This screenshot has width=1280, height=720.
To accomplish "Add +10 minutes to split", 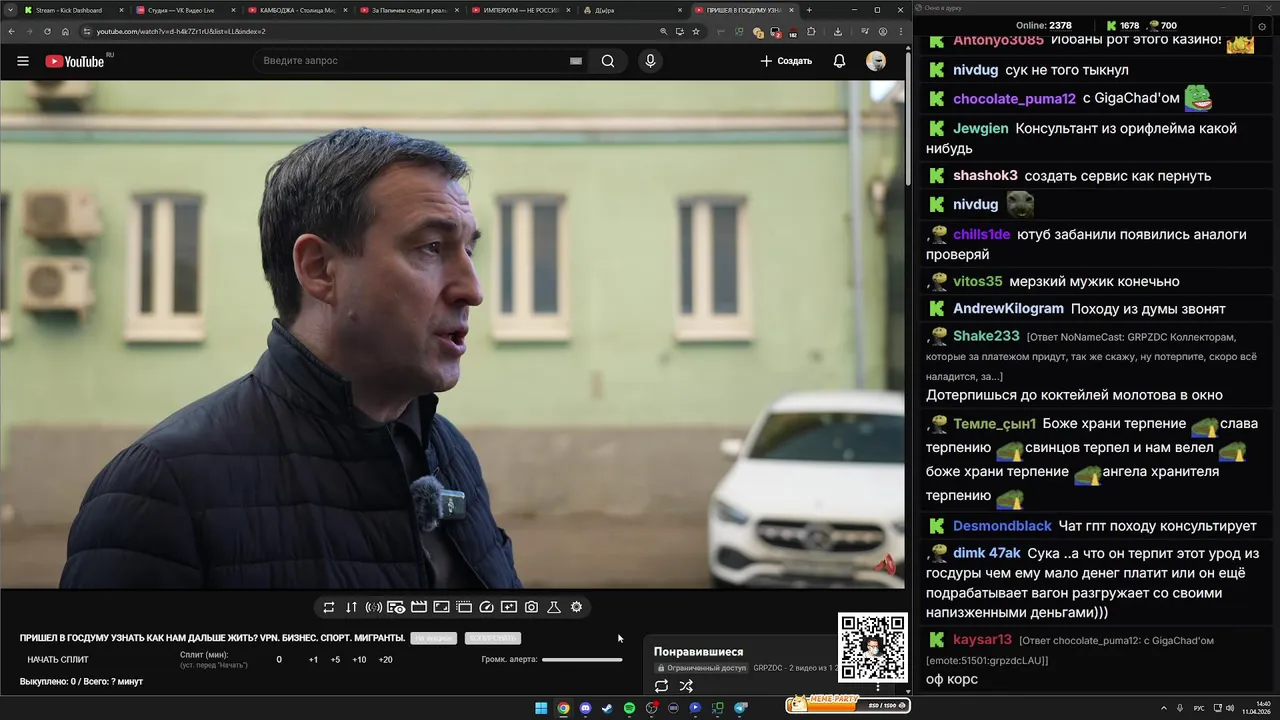I will (359, 660).
